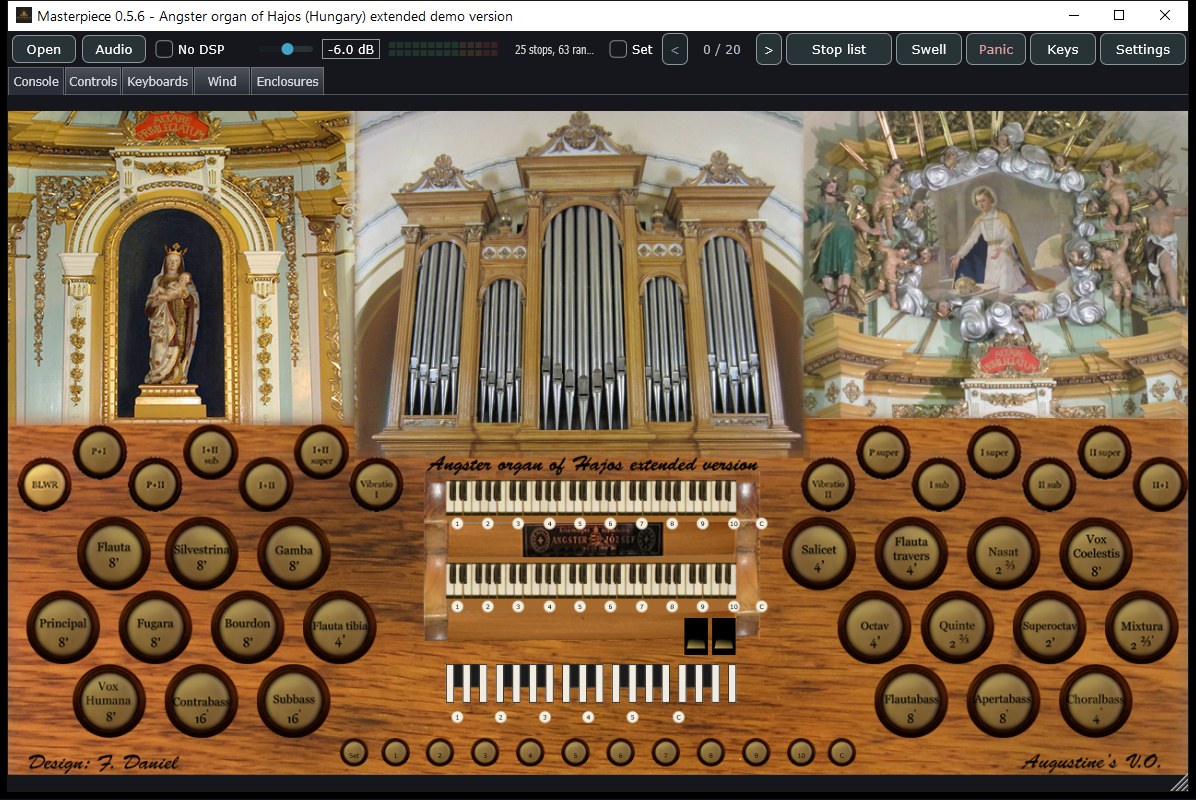Viewport: 1196px width, 800px height.
Task: Turn on Vibratio II tremulant
Action: click(828, 484)
